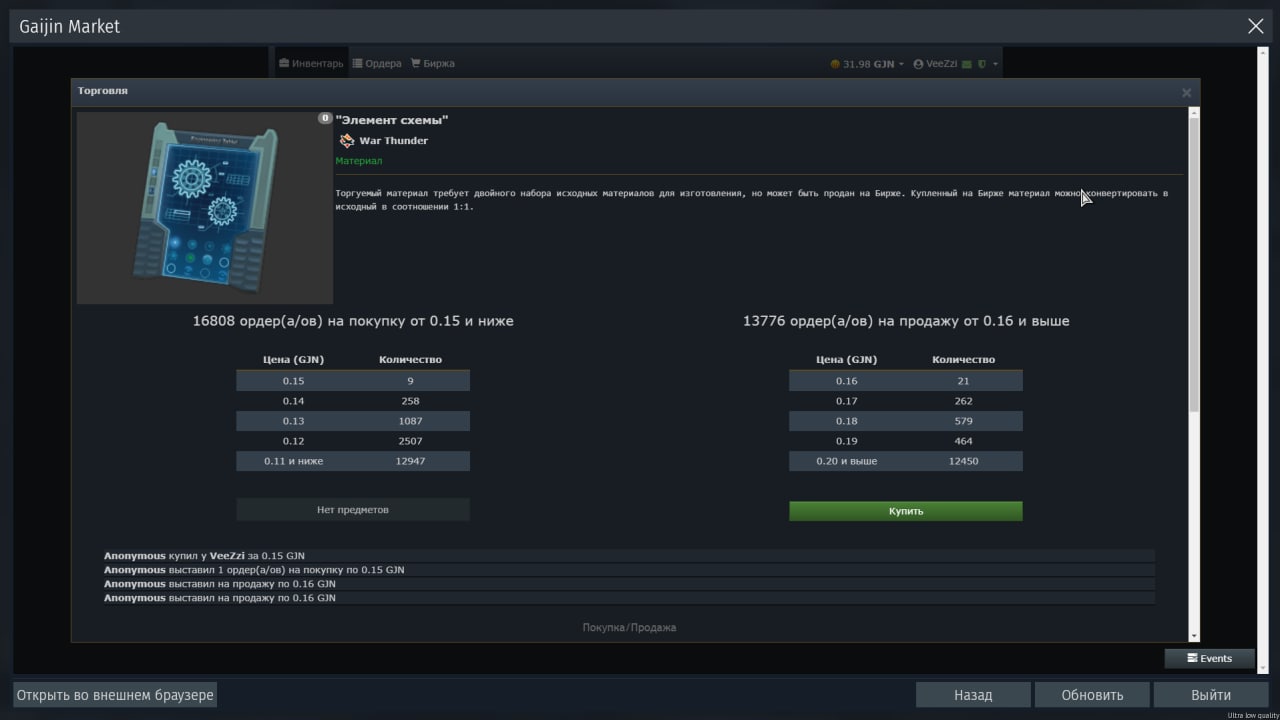Image resolution: width=1280 pixels, height=720 pixels.
Task: Click the 'выставил 1 ордер(а/ов)' log entry
Action: 629,570
